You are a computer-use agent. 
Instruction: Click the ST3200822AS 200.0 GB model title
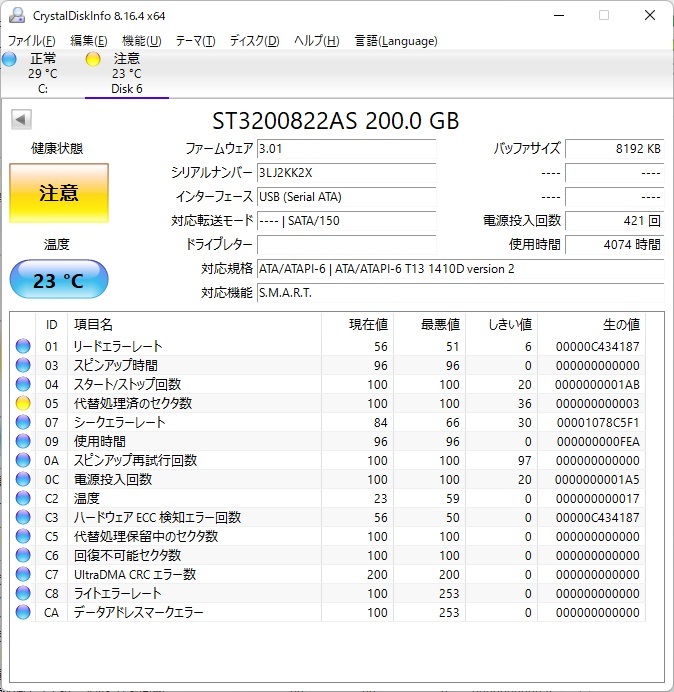(335, 120)
